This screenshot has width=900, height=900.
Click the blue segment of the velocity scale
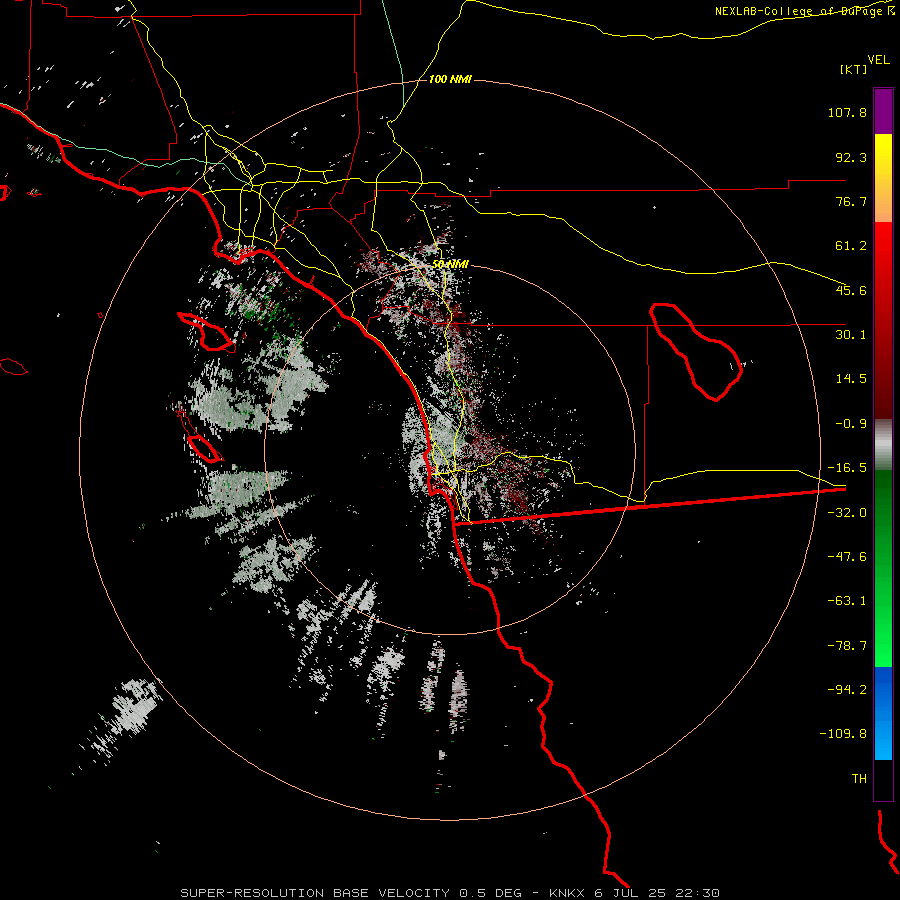[x=883, y=713]
